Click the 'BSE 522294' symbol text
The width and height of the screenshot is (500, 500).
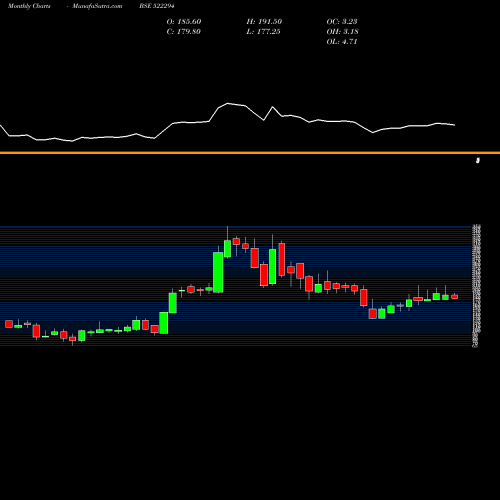click(157, 6)
